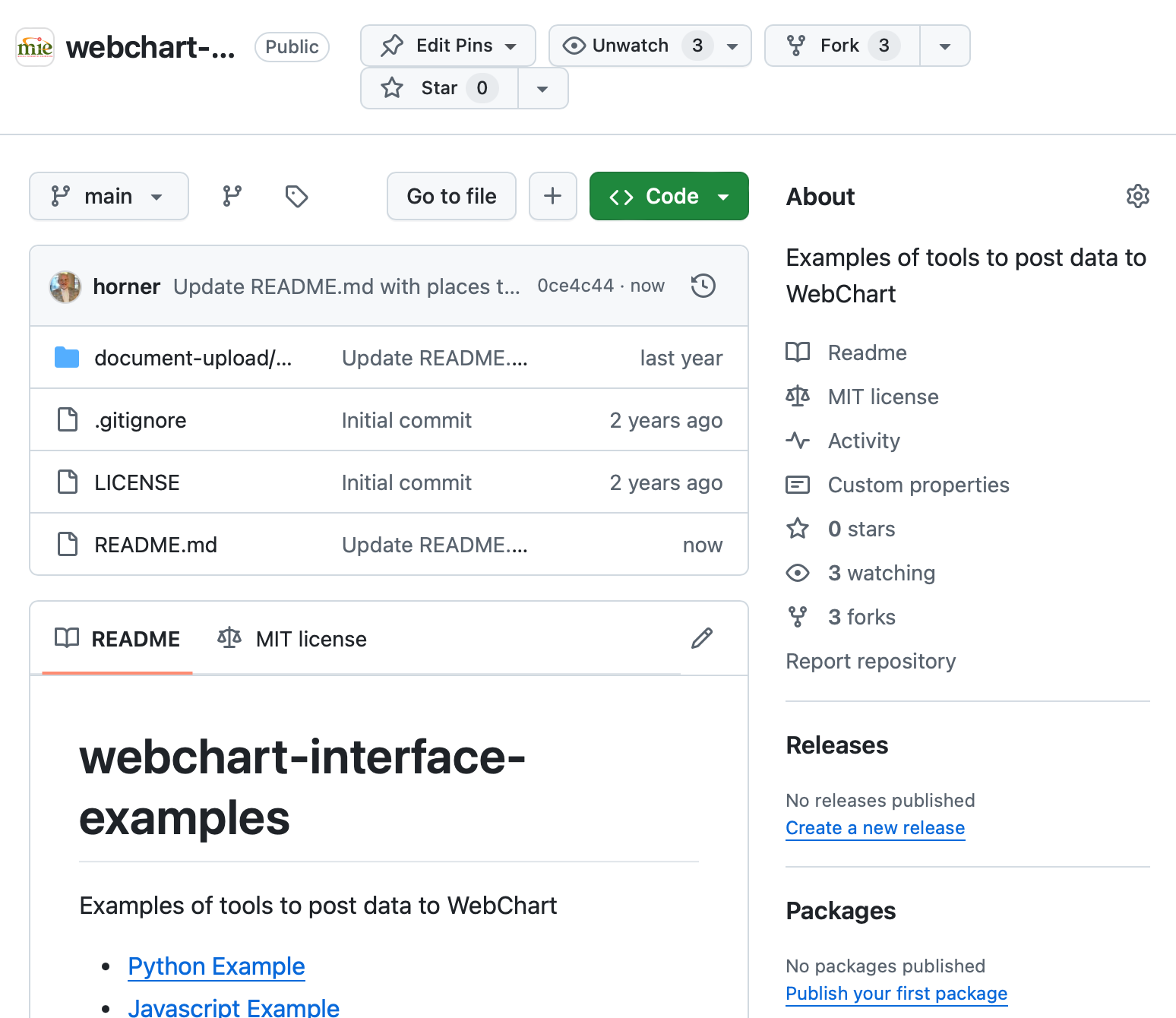Open the Fork options dropdown arrow
Viewport: 1176px width, 1018px height.
tap(944, 46)
